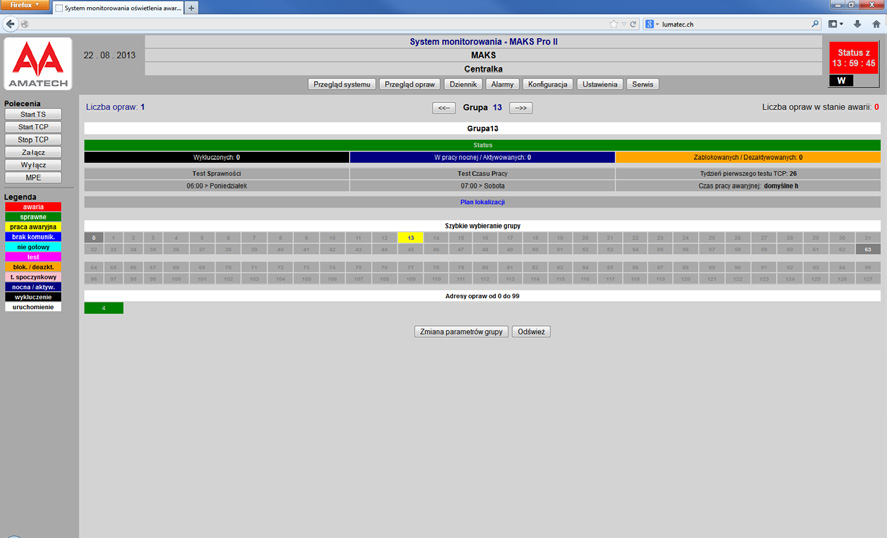Open the Firefox application menu
887x538 pixels.
[x=24, y=5]
